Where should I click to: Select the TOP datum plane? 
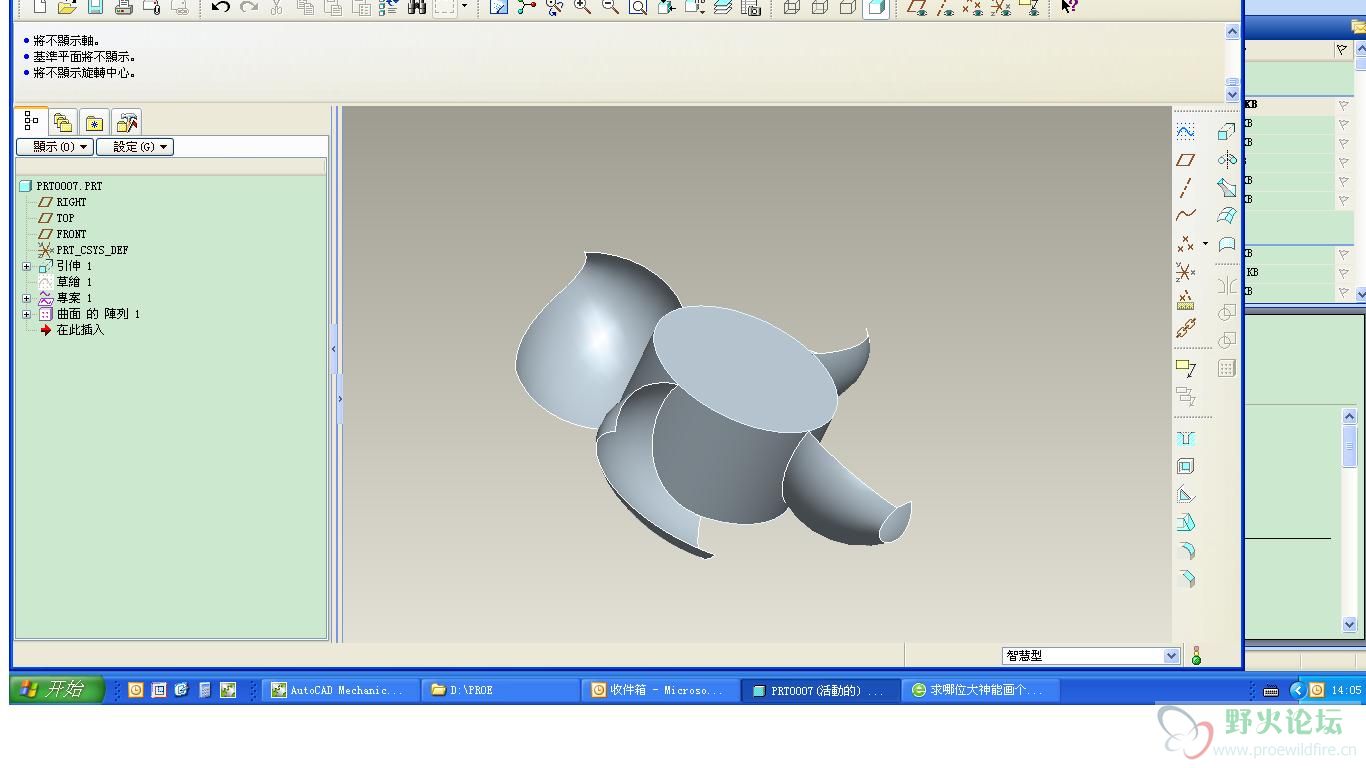pyautogui.click(x=65, y=218)
